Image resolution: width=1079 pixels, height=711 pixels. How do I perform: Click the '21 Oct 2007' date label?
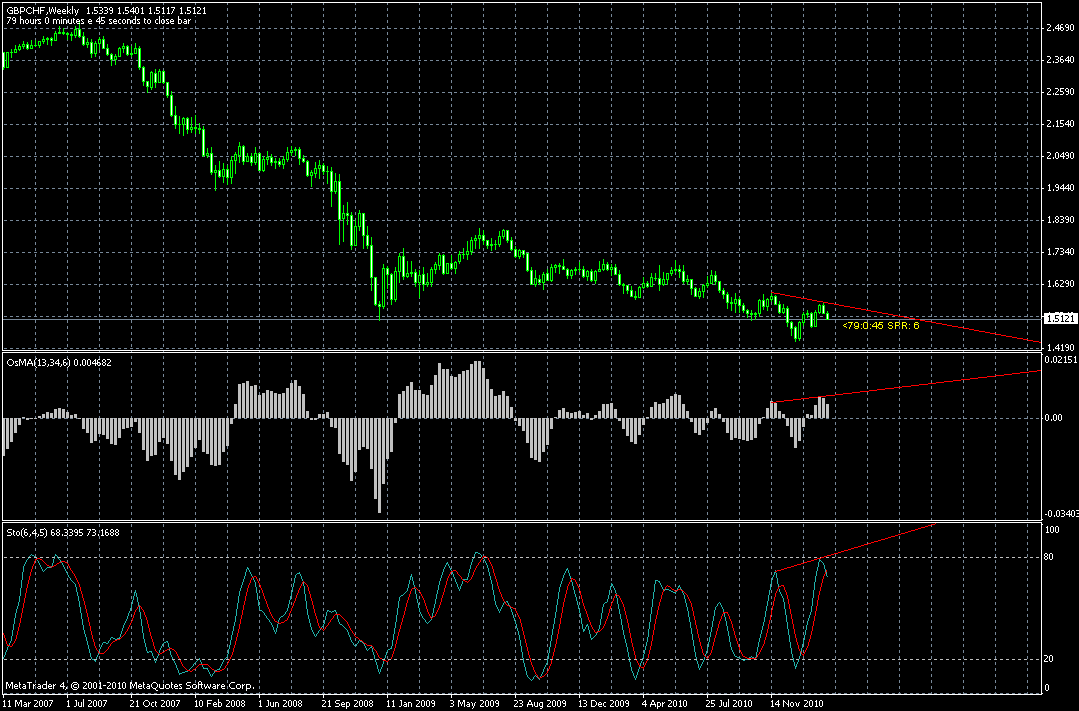pos(155,704)
